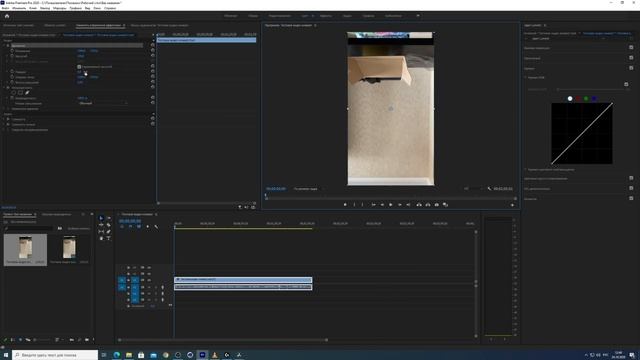Select the Slip tool

(x=101, y=231)
